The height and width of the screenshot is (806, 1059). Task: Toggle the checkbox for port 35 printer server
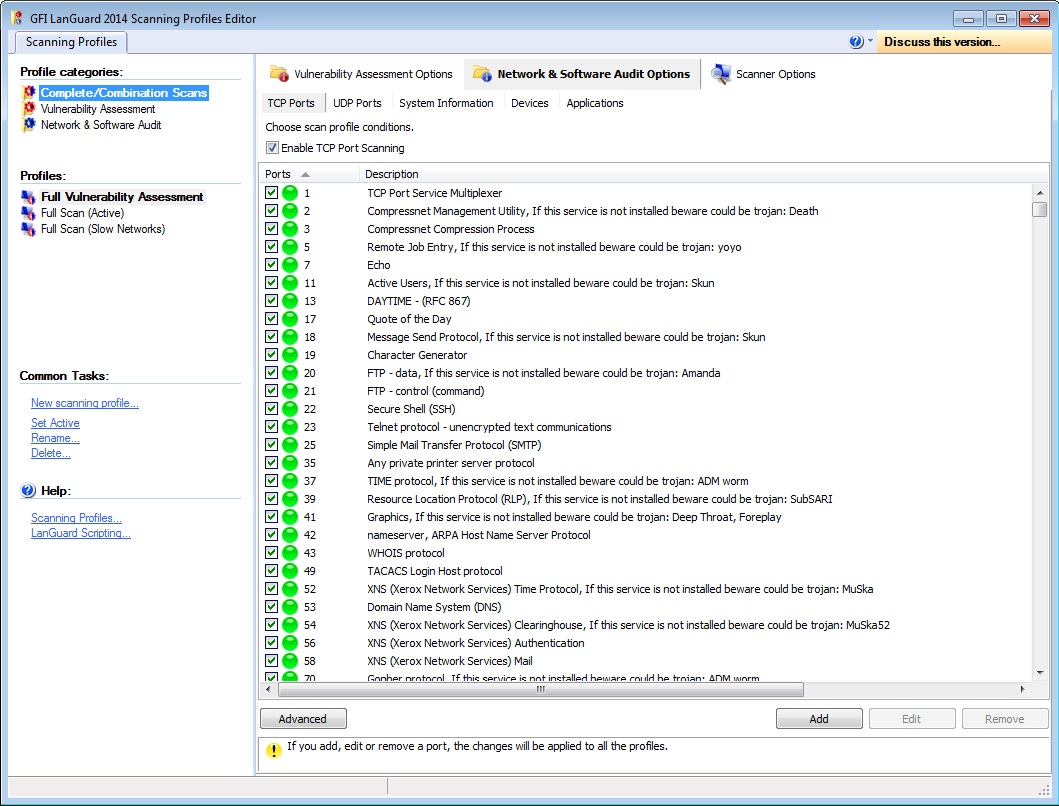click(x=272, y=462)
